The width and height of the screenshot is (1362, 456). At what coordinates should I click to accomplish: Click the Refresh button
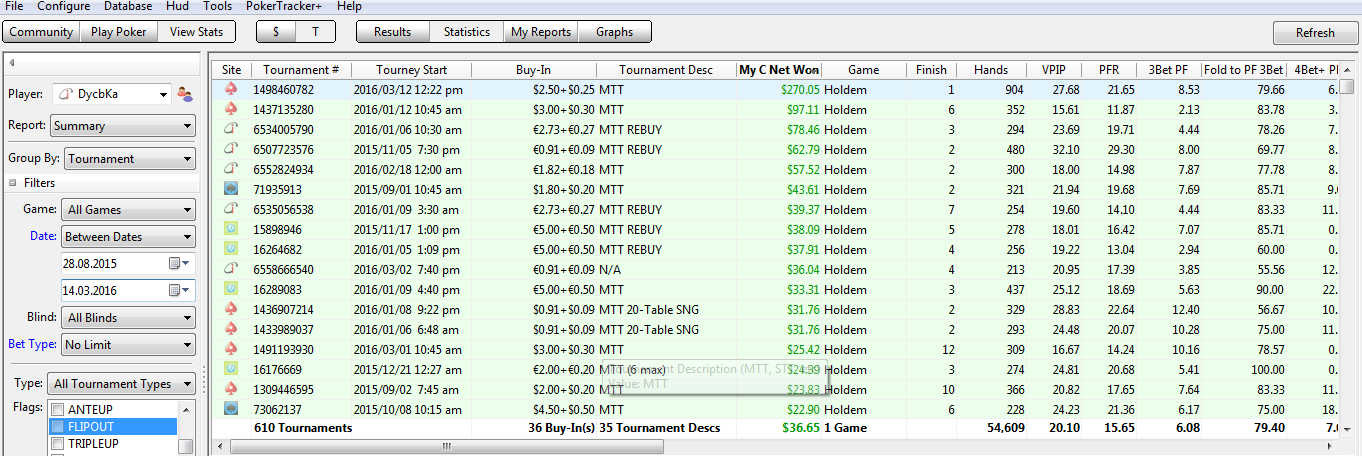tap(1315, 33)
